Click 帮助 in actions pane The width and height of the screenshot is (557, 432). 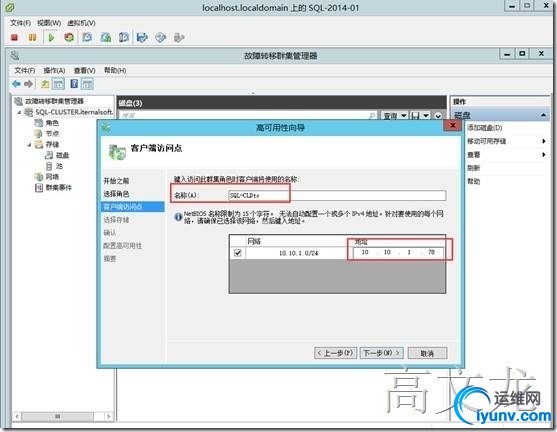pos(474,182)
